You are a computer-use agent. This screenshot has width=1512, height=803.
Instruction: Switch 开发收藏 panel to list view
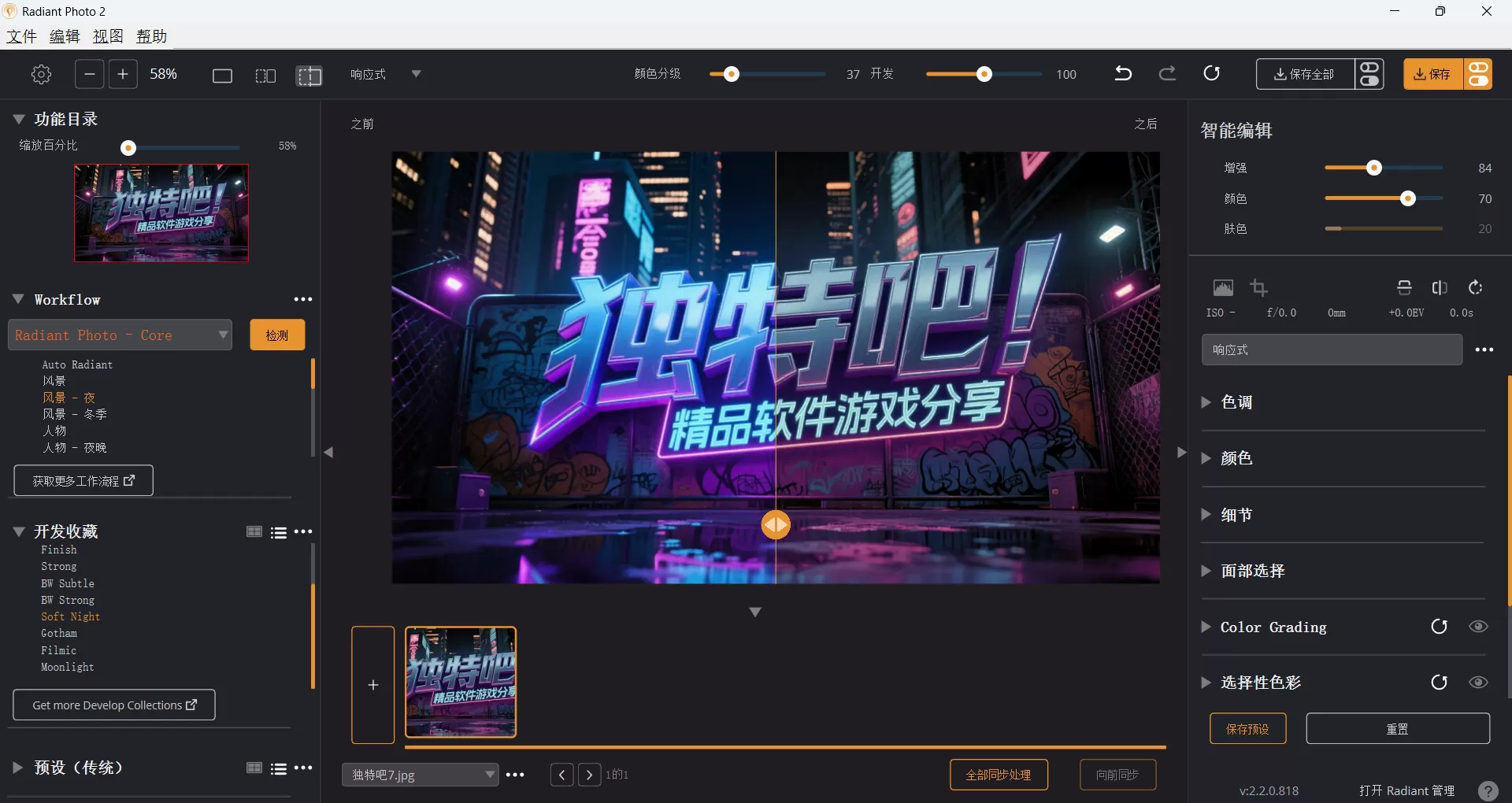(278, 532)
